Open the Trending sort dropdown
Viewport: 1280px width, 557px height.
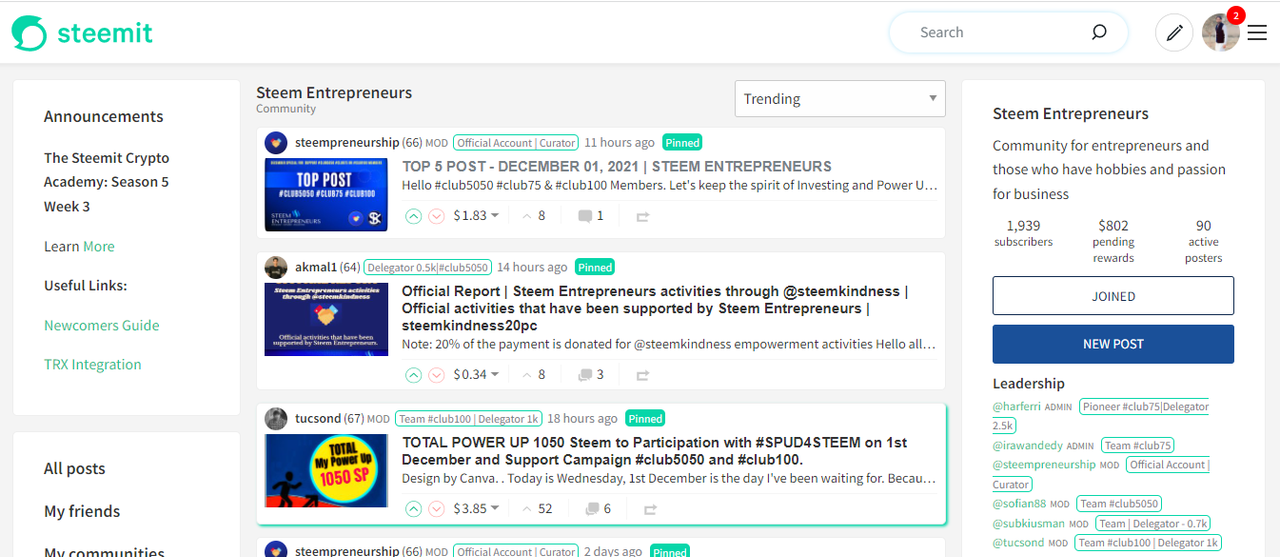pyautogui.click(x=840, y=99)
